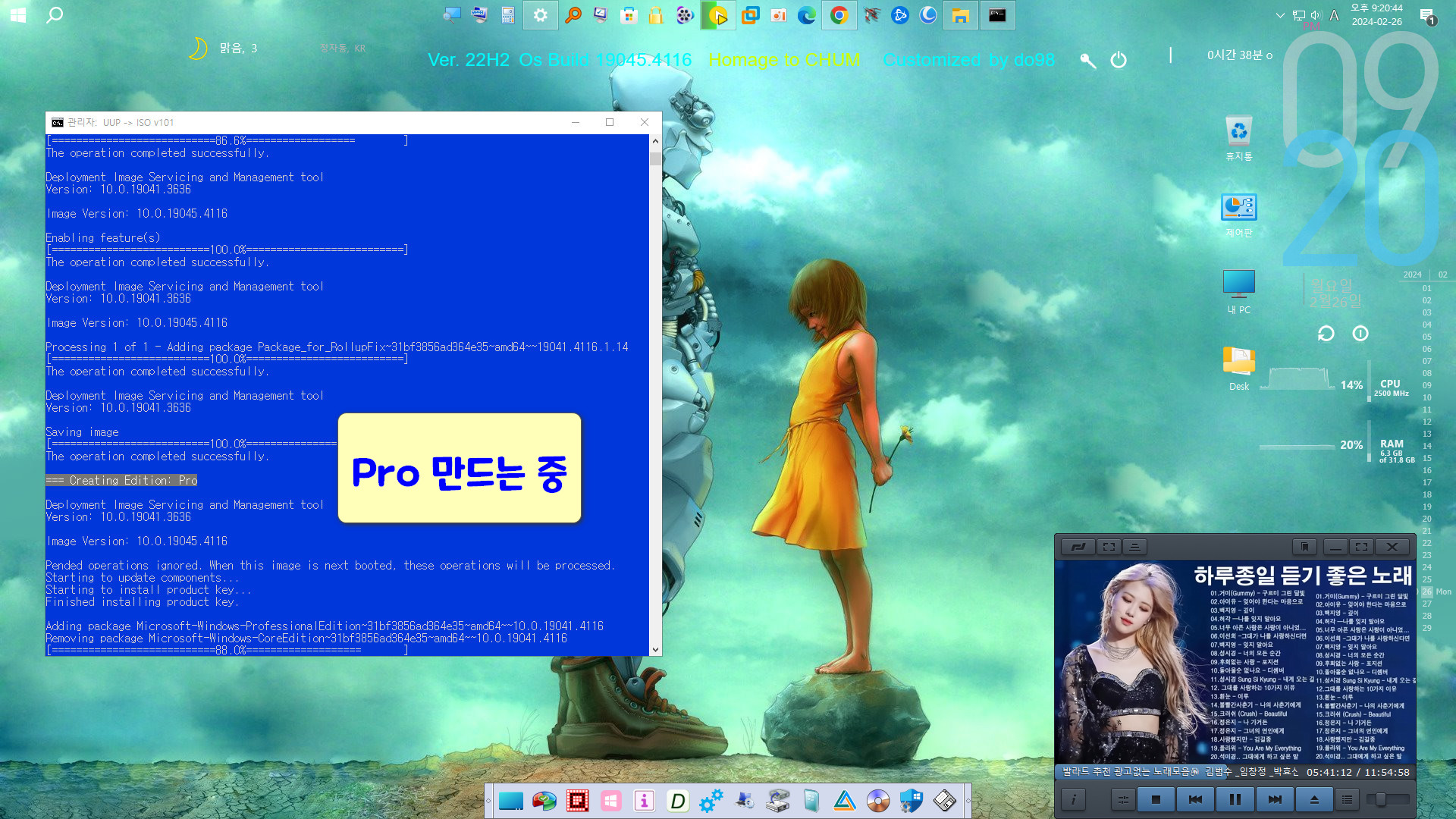Screen dimensions: 1456x819
Task: Open the notification center icon
Action: [x=1427, y=15]
